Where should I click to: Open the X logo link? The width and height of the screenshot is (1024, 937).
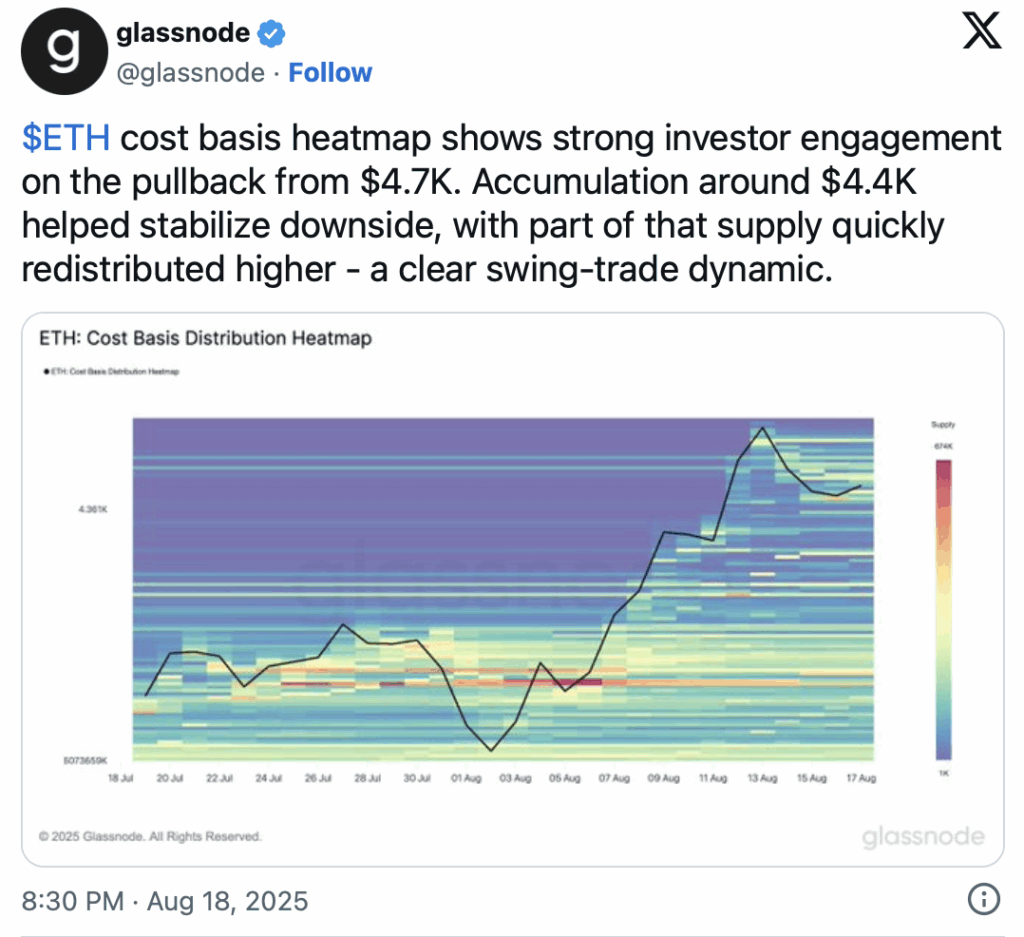(x=982, y=30)
